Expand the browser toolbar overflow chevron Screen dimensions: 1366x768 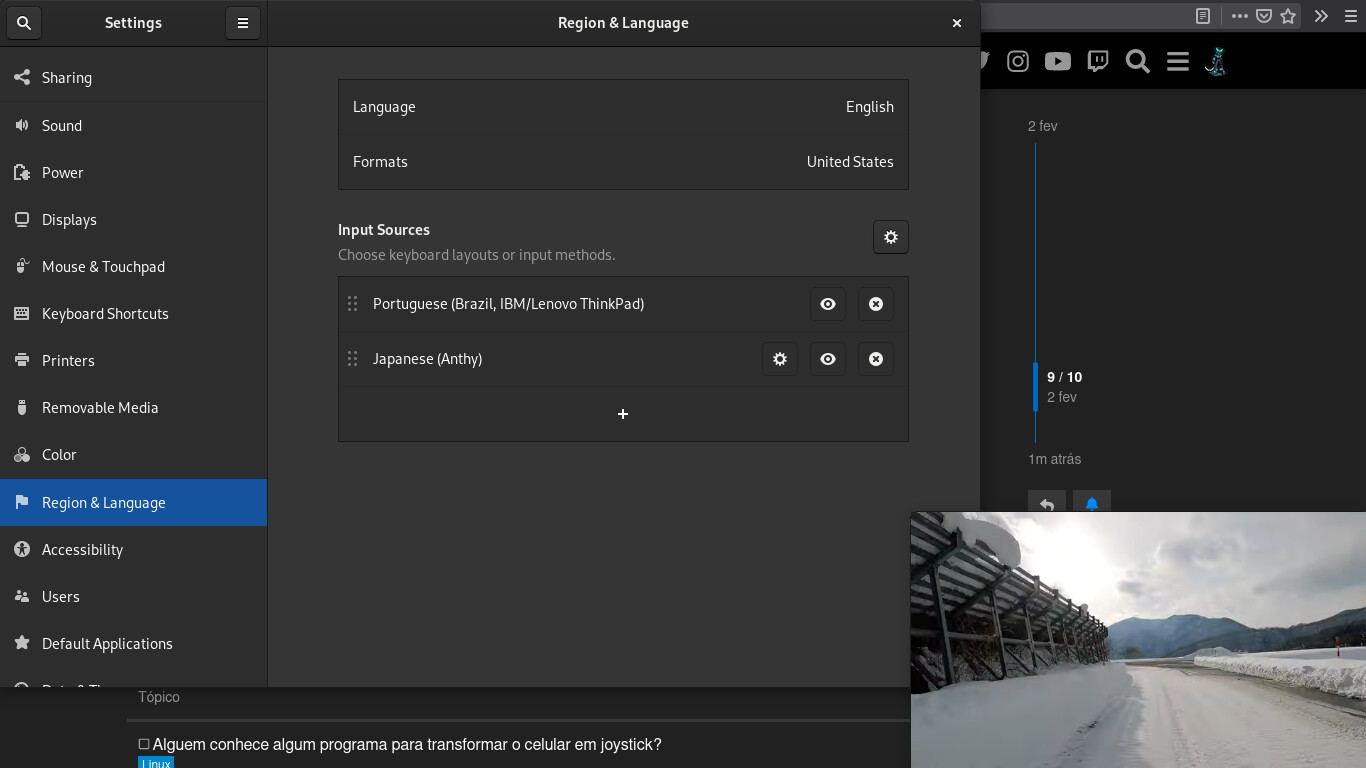point(1321,16)
